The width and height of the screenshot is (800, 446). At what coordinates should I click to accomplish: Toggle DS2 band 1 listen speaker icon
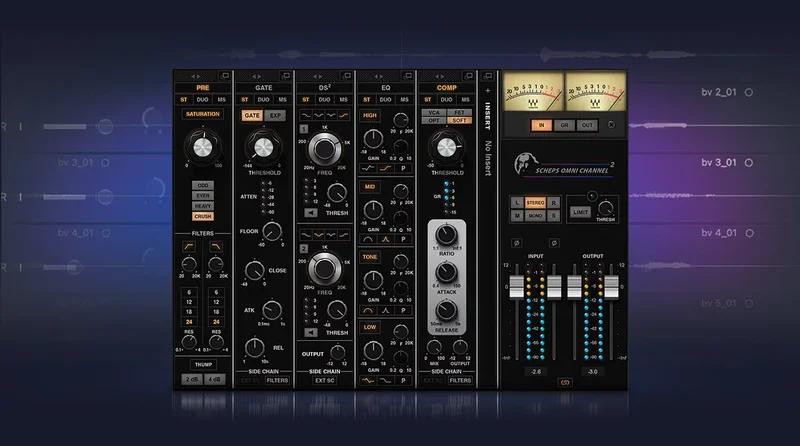point(311,212)
